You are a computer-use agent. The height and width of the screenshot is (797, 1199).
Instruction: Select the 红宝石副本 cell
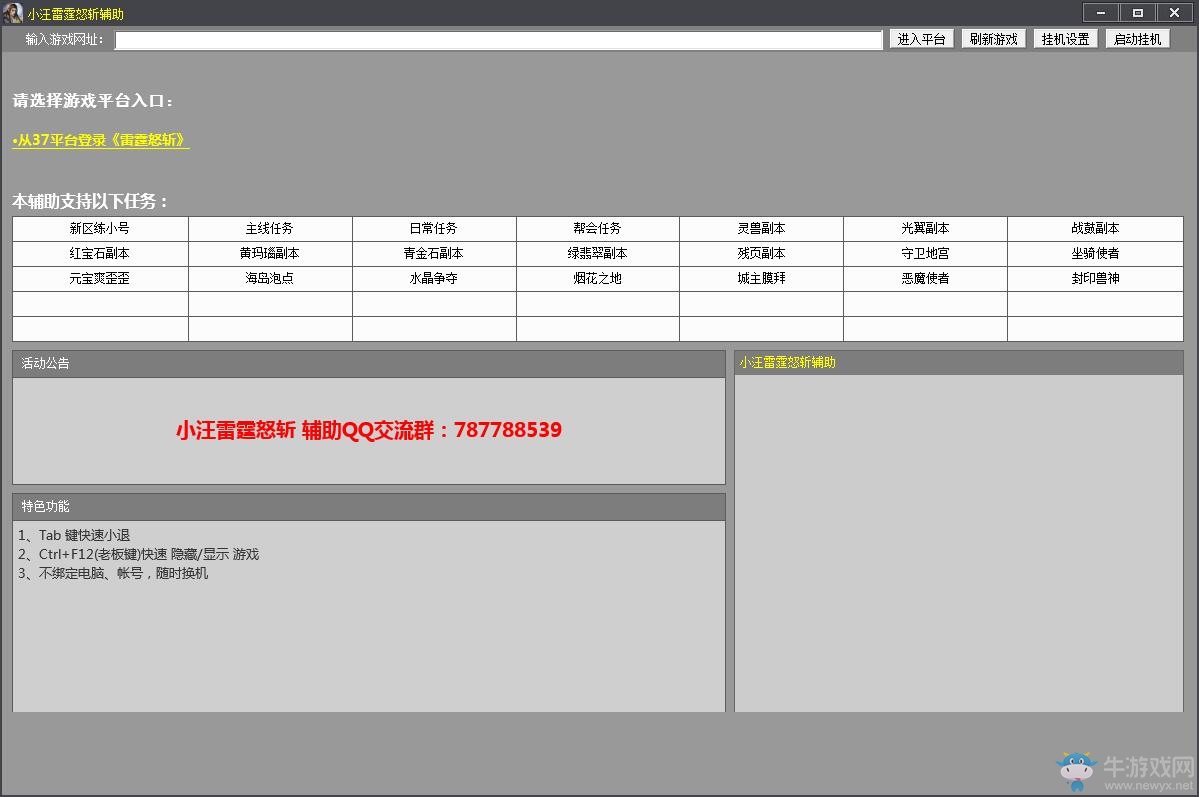[x=100, y=254]
